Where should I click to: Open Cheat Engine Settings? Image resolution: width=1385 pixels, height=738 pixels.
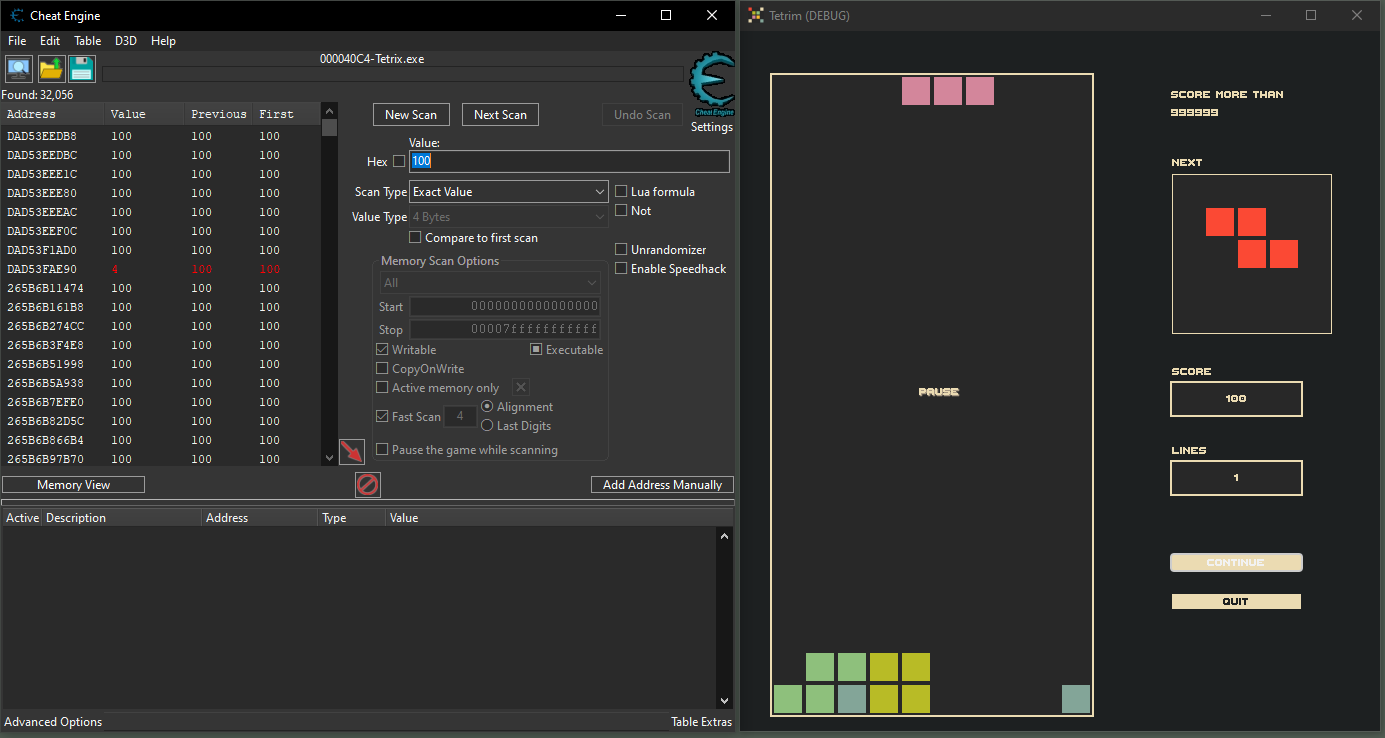click(712, 127)
